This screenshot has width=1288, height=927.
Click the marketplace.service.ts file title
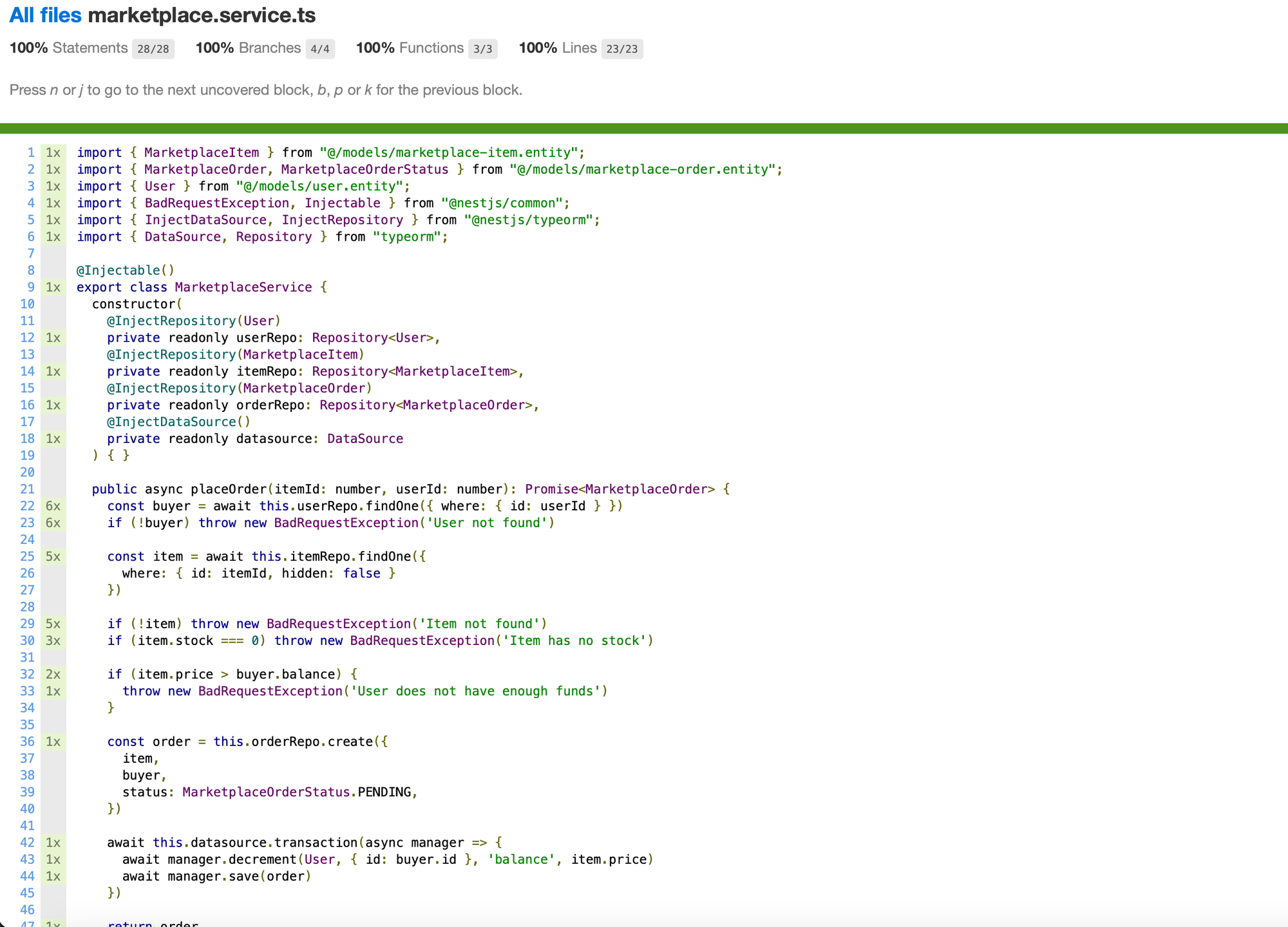[x=202, y=15]
